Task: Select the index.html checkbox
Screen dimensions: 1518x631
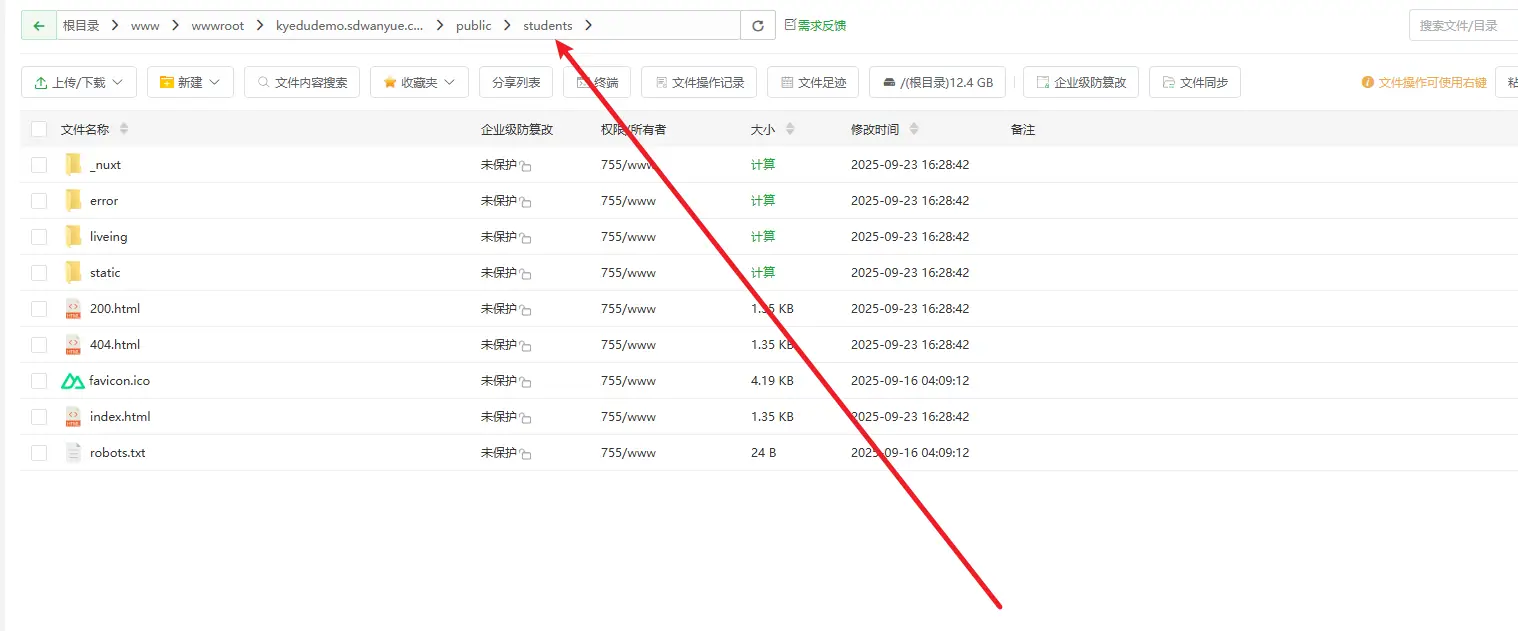Action: [x=39, y=417]
